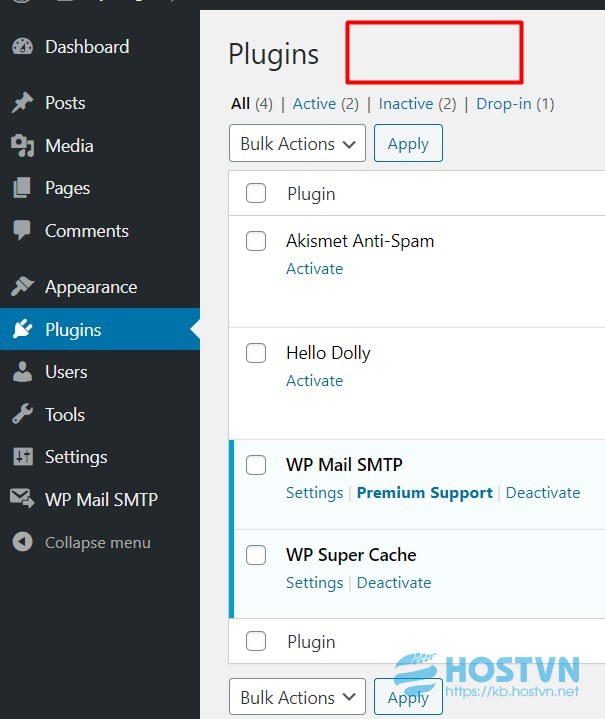Viewport: 605px width, 719px height.
Task: Open WP Super Cache Settings link
Action: pos(315,583)
